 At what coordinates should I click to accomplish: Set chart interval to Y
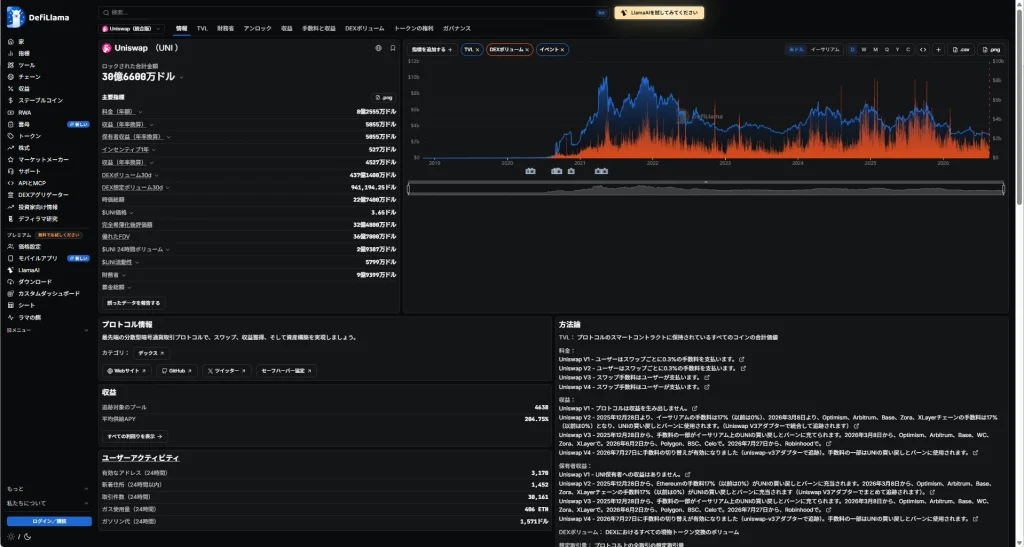897,50
